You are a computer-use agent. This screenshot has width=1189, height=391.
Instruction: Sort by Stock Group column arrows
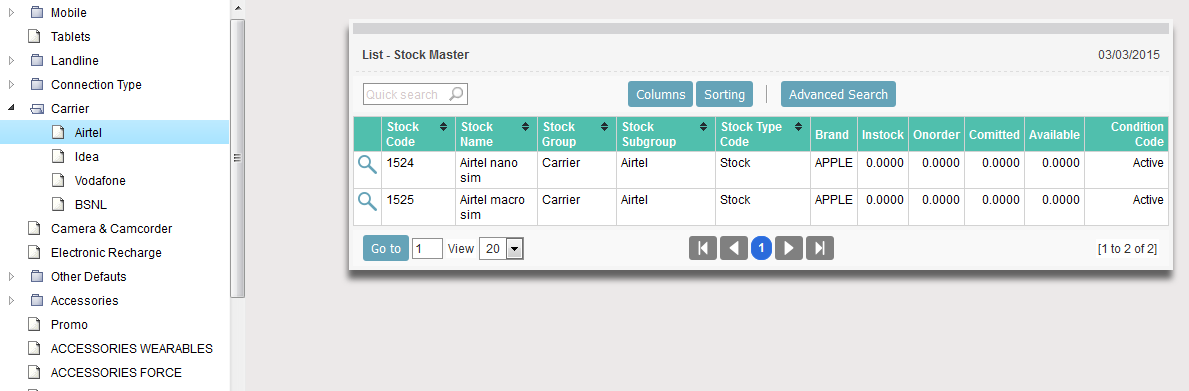click(x=604, y=127)
